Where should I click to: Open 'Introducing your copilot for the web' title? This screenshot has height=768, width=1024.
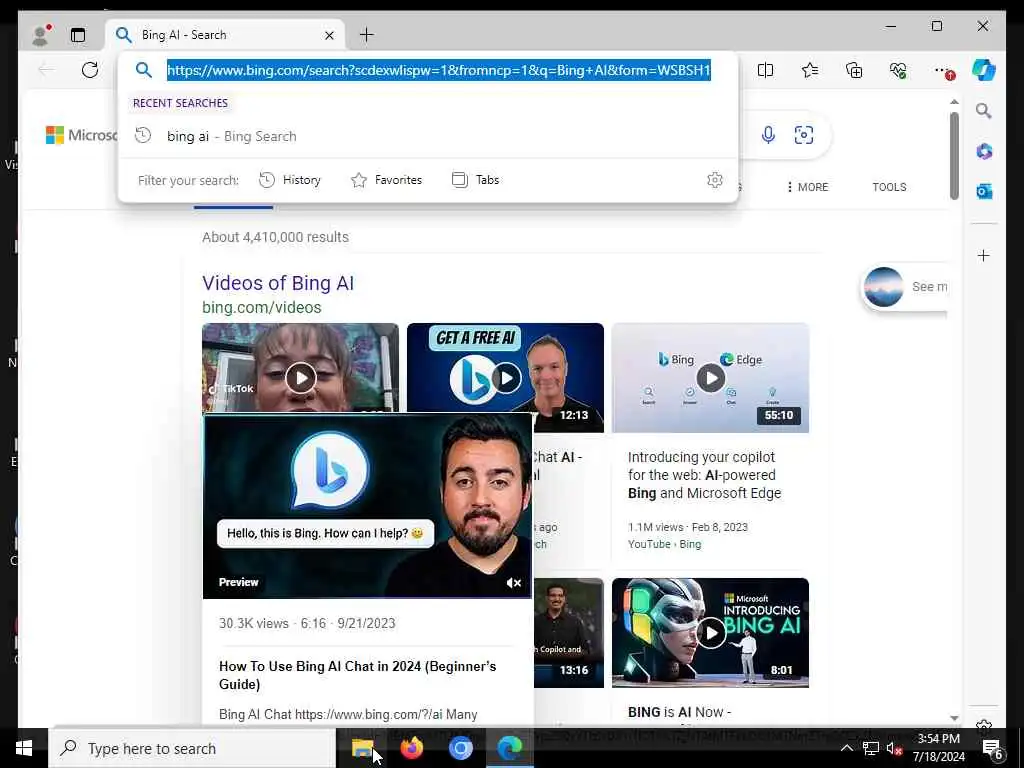pyautogui.click(x=704, y=475)
